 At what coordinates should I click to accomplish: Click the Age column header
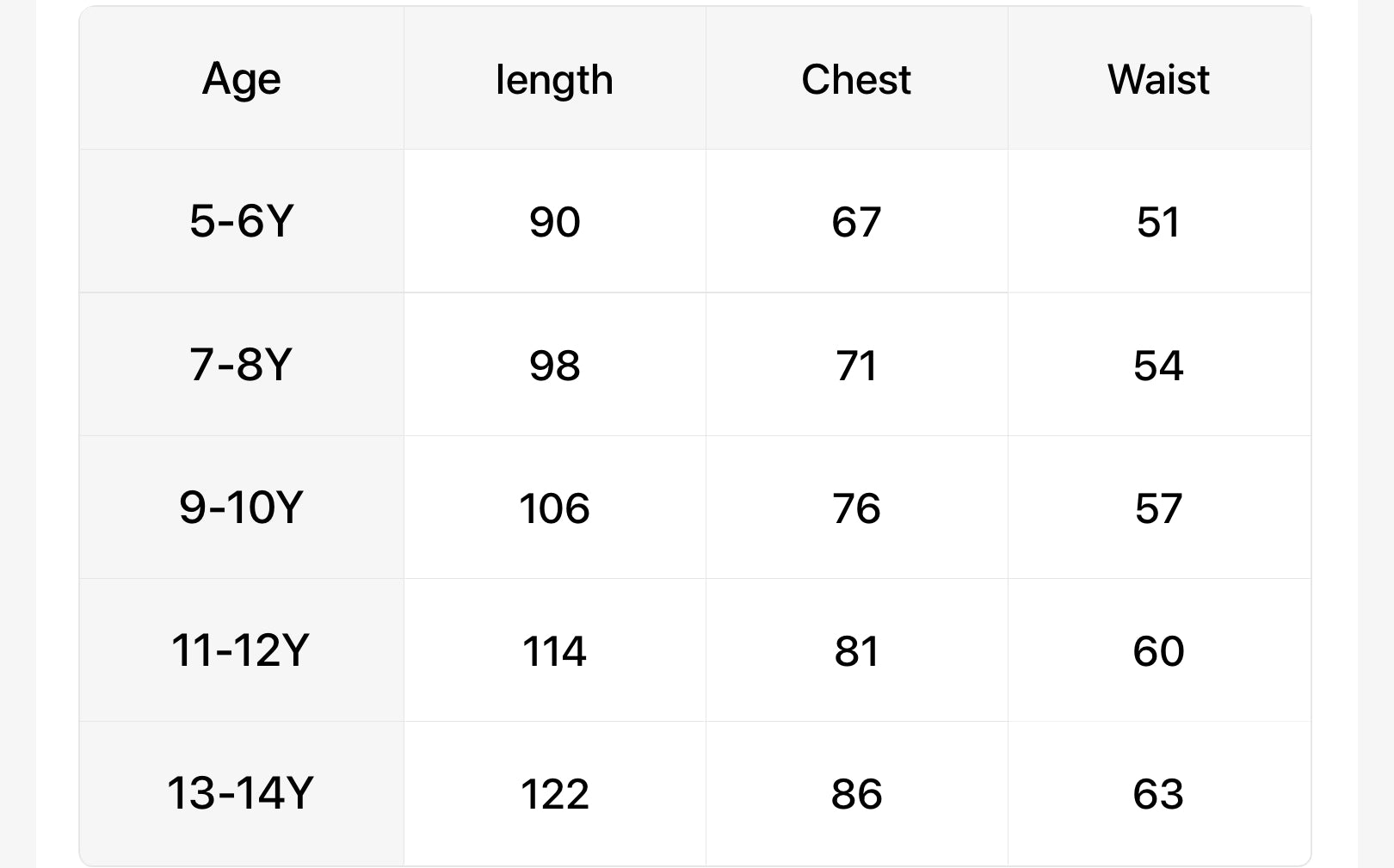[241, 80]
